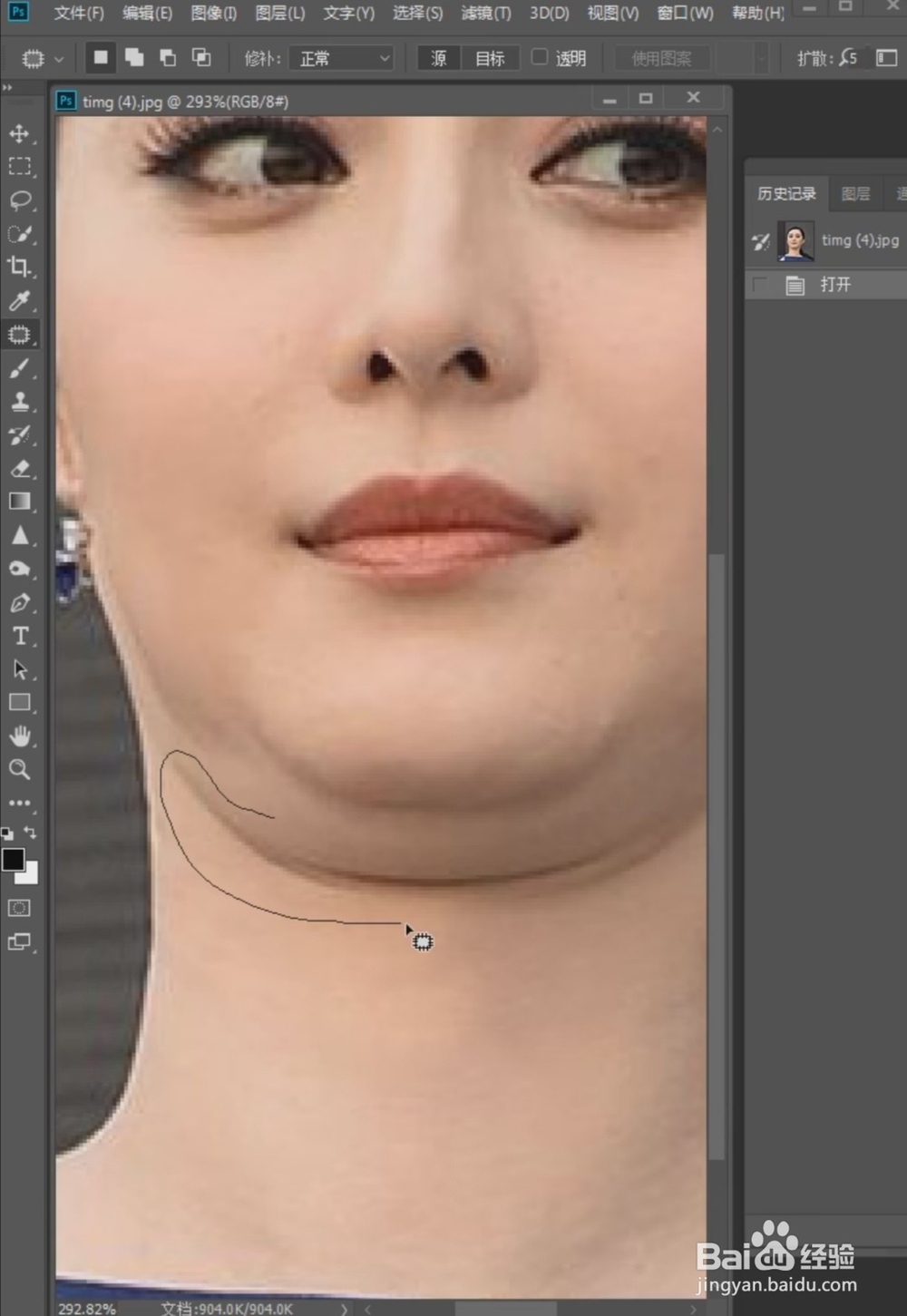
Task: Change the screen mode
Action: (x=19, y=941)
